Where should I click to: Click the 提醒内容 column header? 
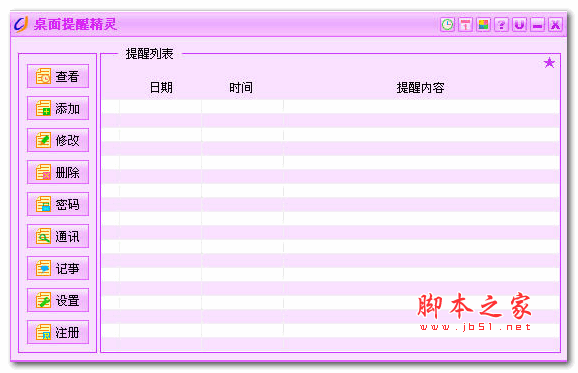coord(421,88)
